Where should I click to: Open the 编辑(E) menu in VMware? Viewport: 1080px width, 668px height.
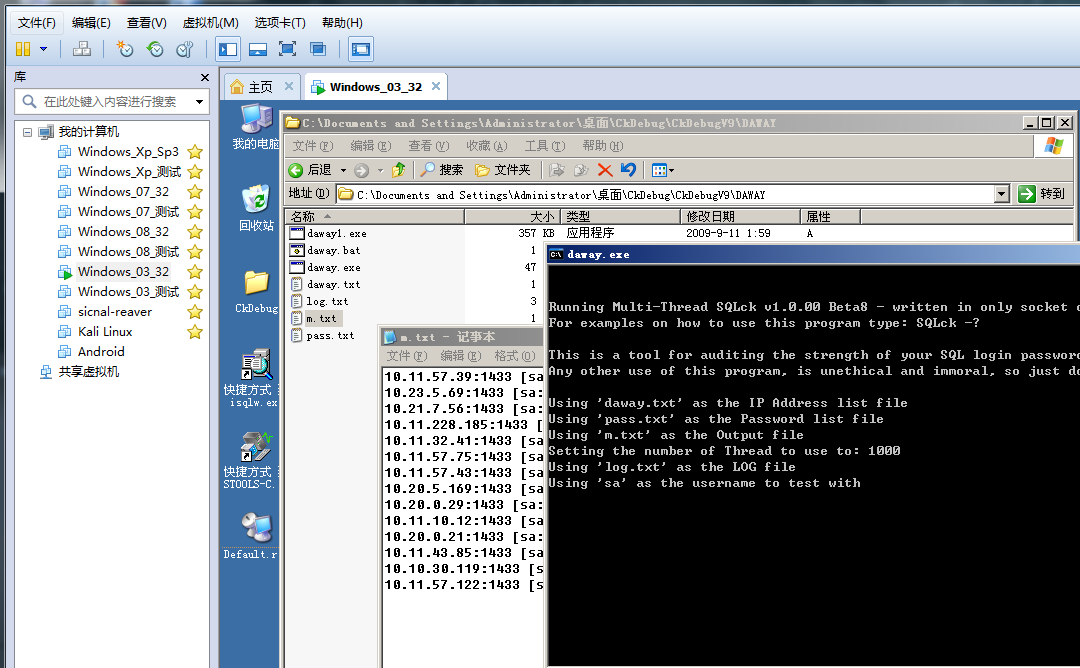point(91,23)
